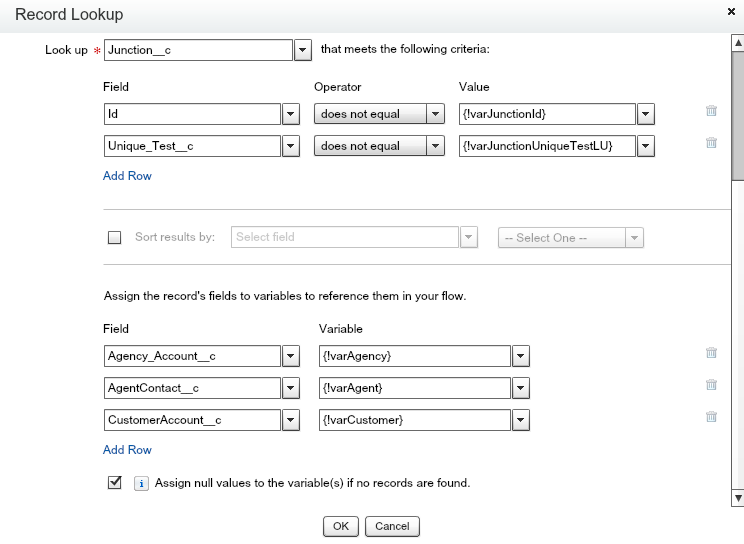The image size is (744, 544).
Task: Uncheck Assign null values checkbox
Action: click(x=114, y=482)
